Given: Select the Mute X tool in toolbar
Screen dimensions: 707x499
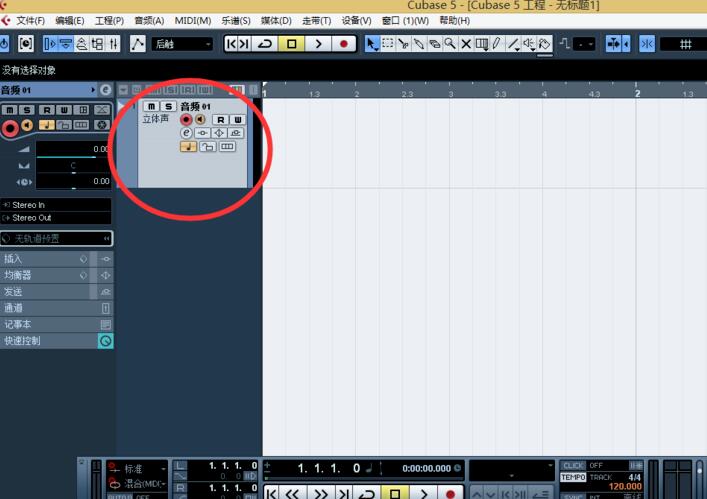Looking at the screenshot, I should click(466, 44).
